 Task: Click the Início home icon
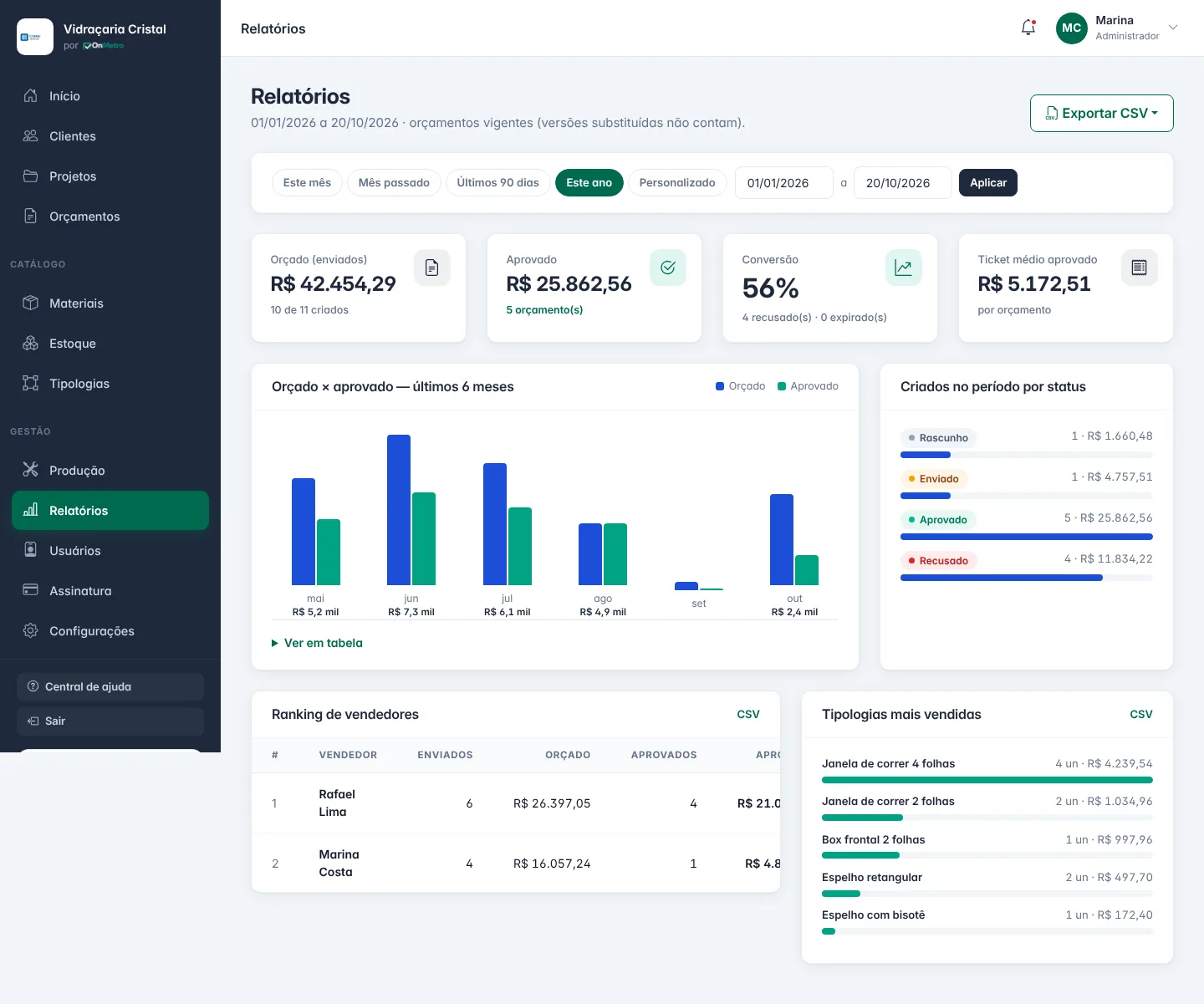click(x=31, y=95)
